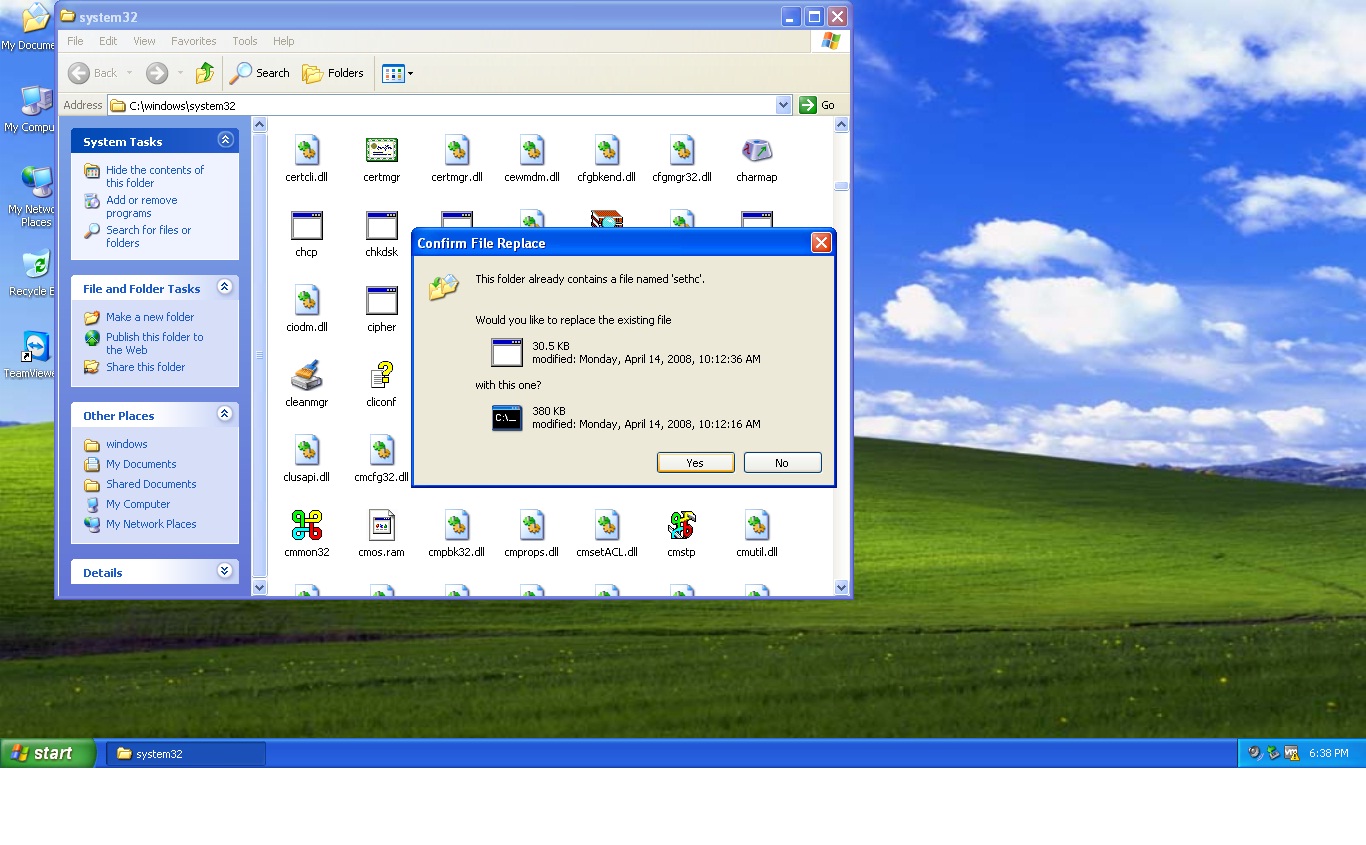
Task: Select the cmsetACL.dll file icon
Action: click(x=606, y=526)
